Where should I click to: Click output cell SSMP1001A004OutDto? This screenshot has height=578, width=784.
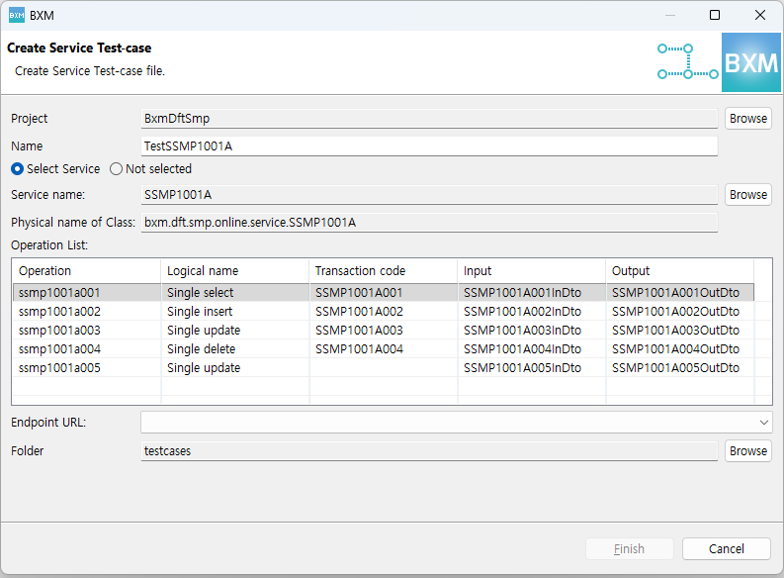pyautogui.click(x=680, y=349)
